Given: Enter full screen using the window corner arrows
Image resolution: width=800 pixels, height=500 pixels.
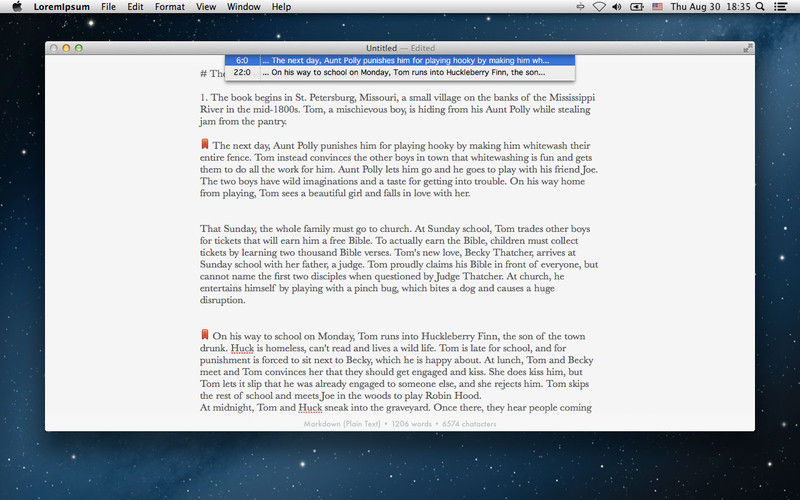Looking at the screenshot, I should [747, 48].
